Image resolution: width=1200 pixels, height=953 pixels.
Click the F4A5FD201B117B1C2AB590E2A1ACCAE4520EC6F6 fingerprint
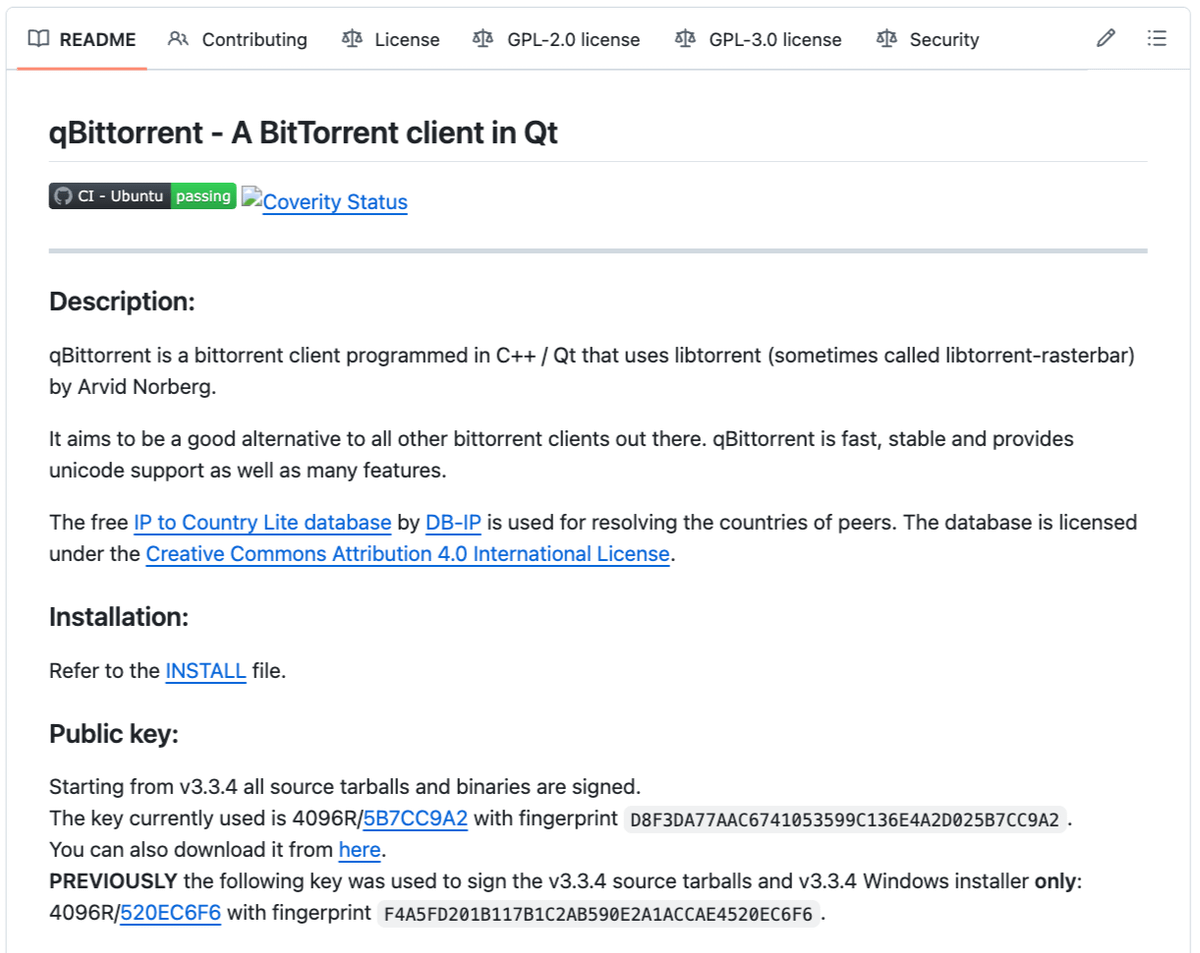click(x=598, y=913)
